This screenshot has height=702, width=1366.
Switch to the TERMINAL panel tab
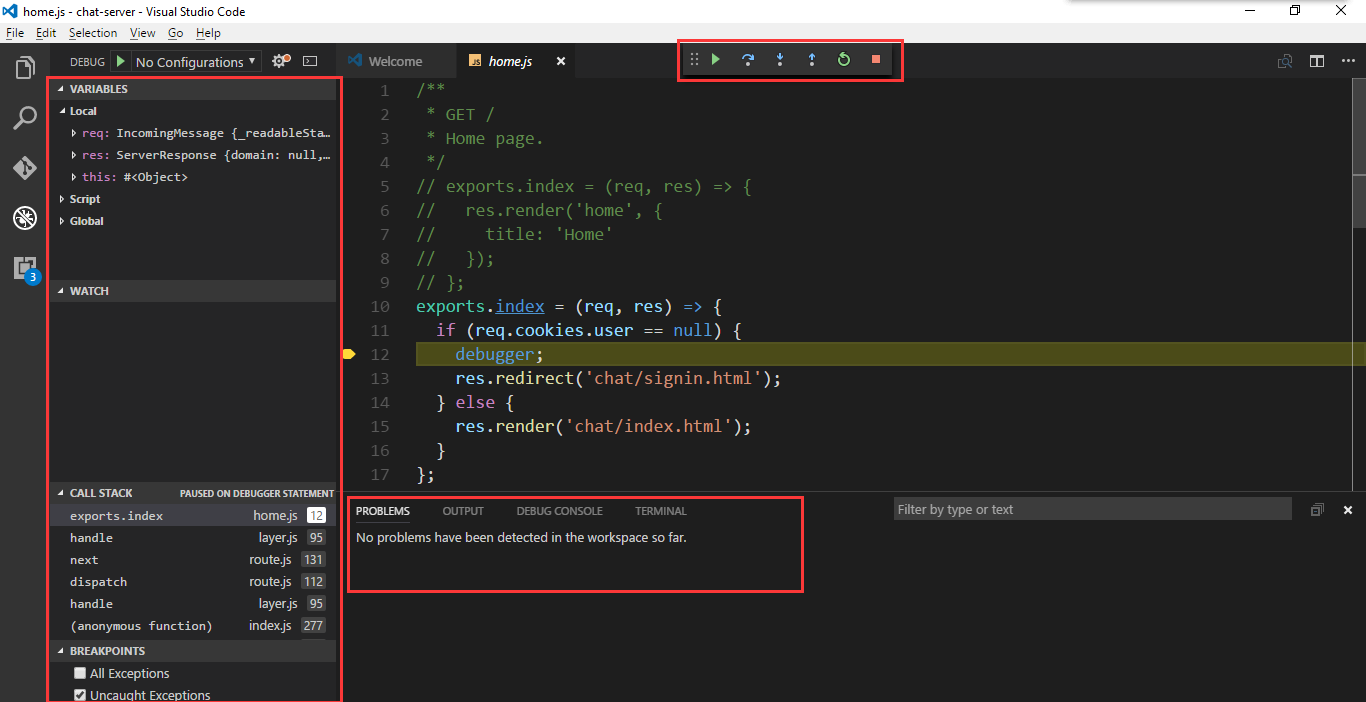pos(661,511)
